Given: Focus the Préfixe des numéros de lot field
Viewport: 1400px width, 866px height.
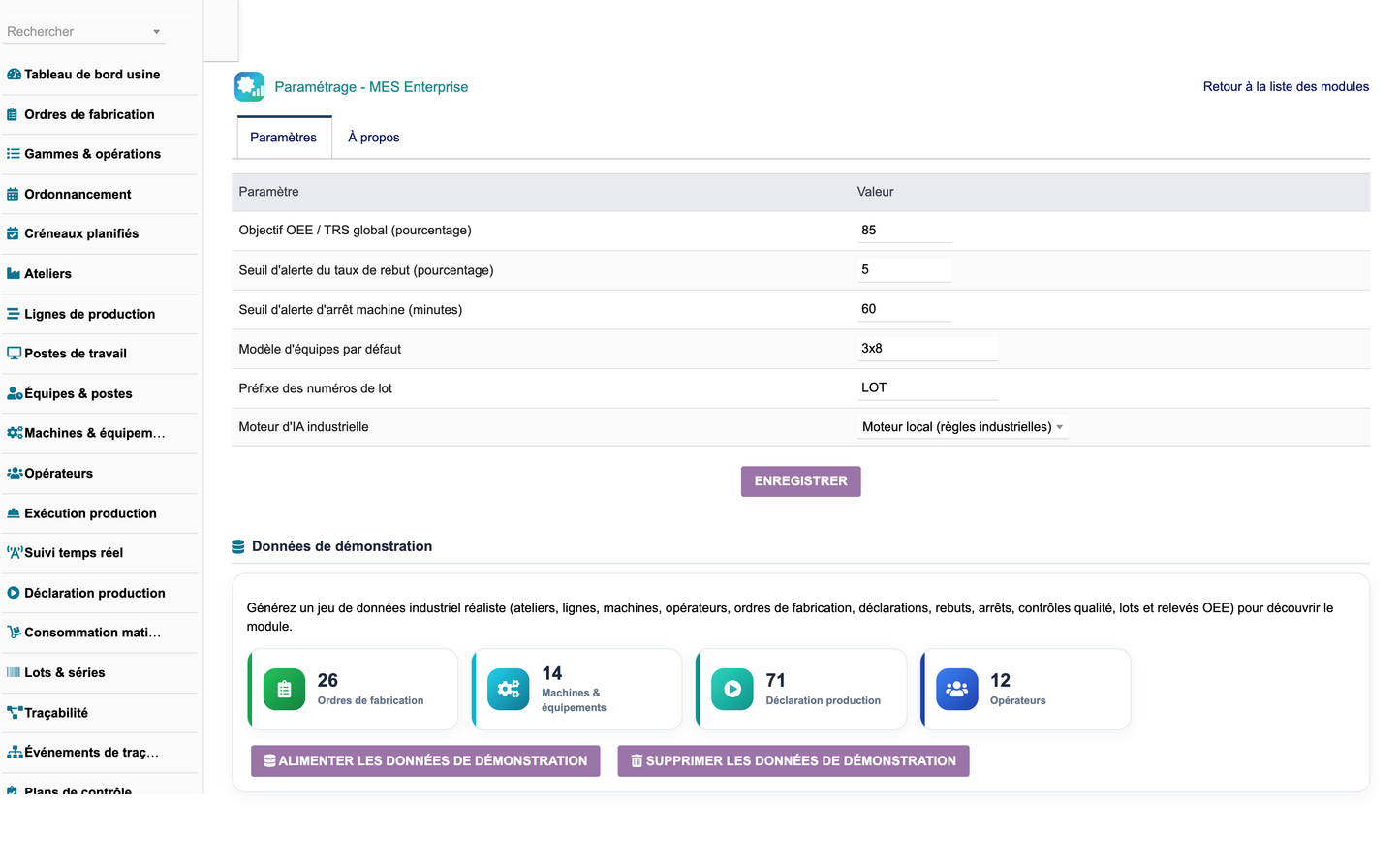Looking at the screenshot, I should (928, 387).
